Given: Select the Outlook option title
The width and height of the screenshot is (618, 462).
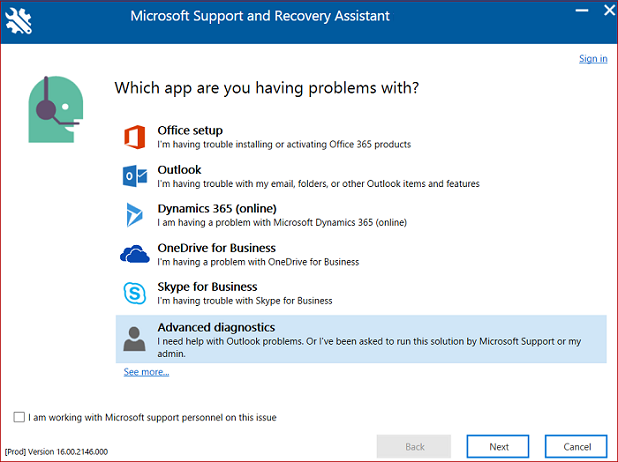Looking at the screenshot, I should coord(179,170).
